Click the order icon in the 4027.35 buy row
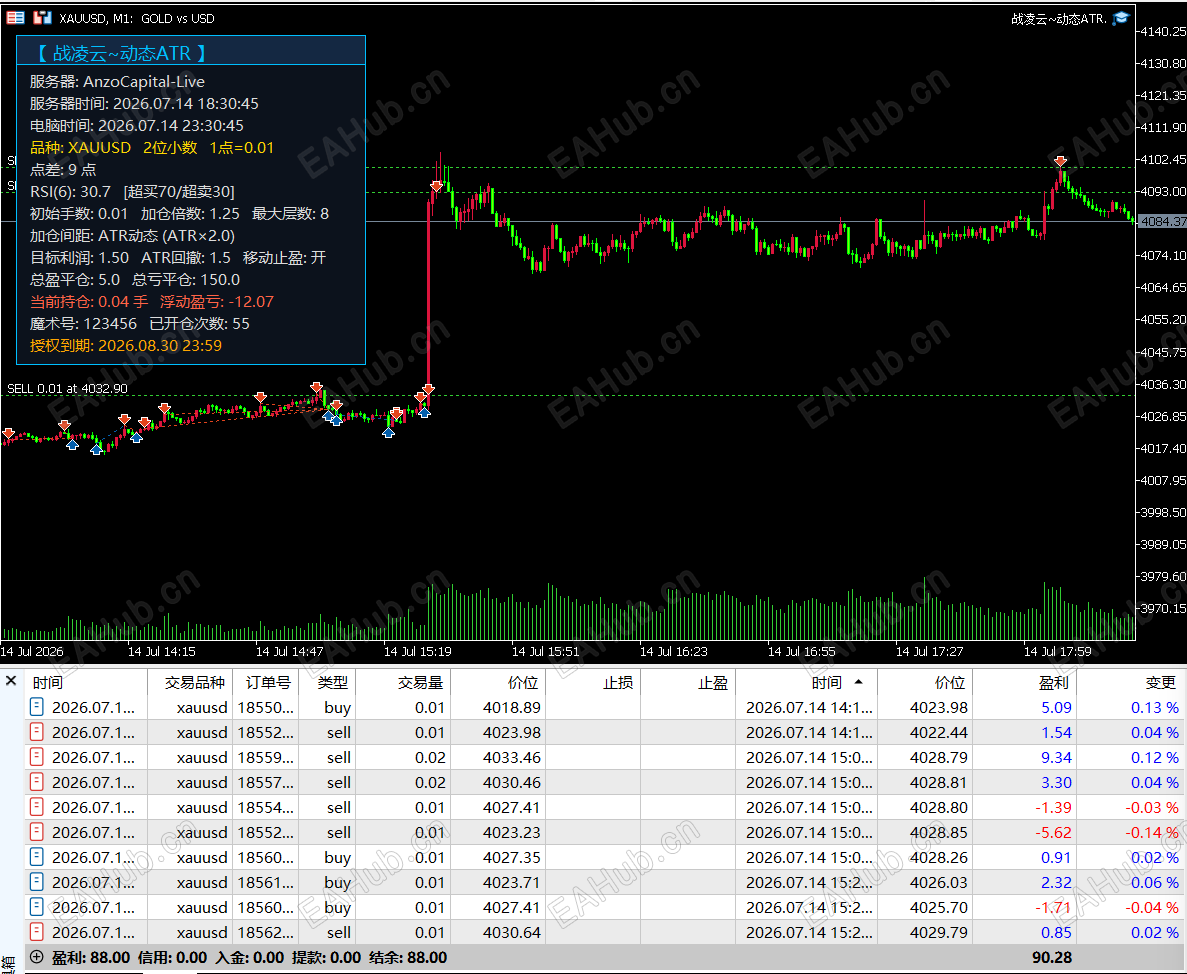 [36, 857]
